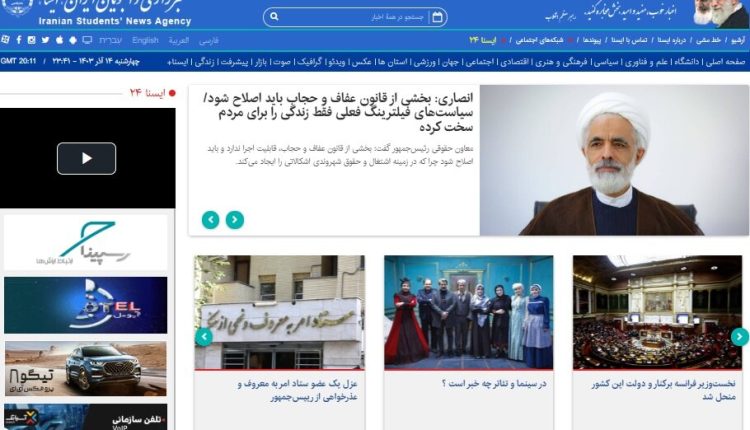Open ویدئو video menu item
This screenshot has width=750, height=430.
(x=336, y=62)
